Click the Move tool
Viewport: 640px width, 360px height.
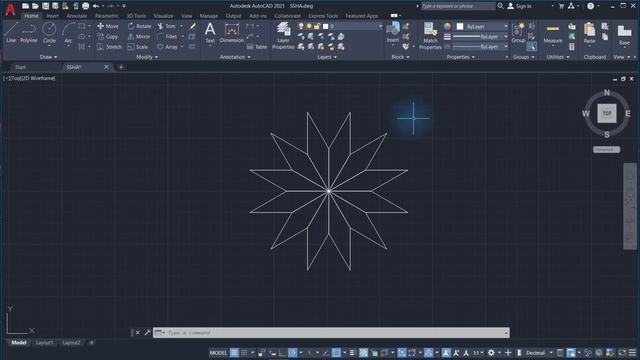pos(108,26)
